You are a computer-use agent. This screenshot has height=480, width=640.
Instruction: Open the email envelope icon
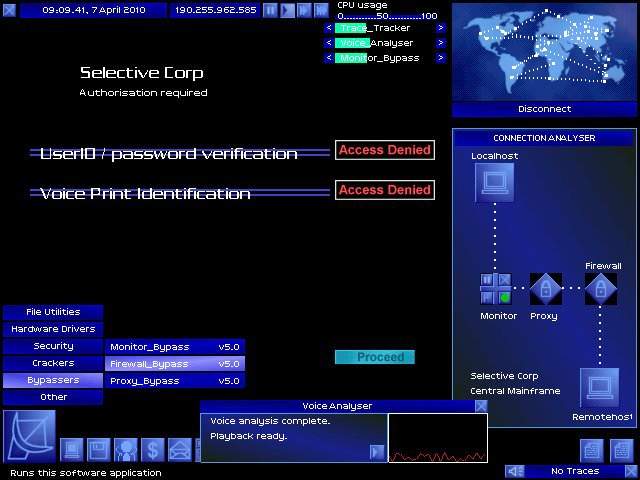(x=179, y=449)
